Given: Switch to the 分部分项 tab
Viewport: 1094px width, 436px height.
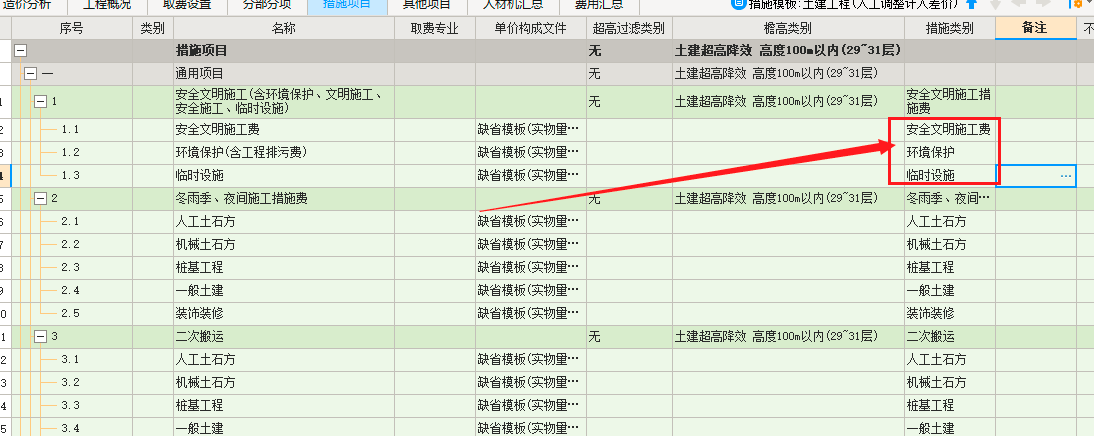Looking at the screenshot, I should point(267,6).
